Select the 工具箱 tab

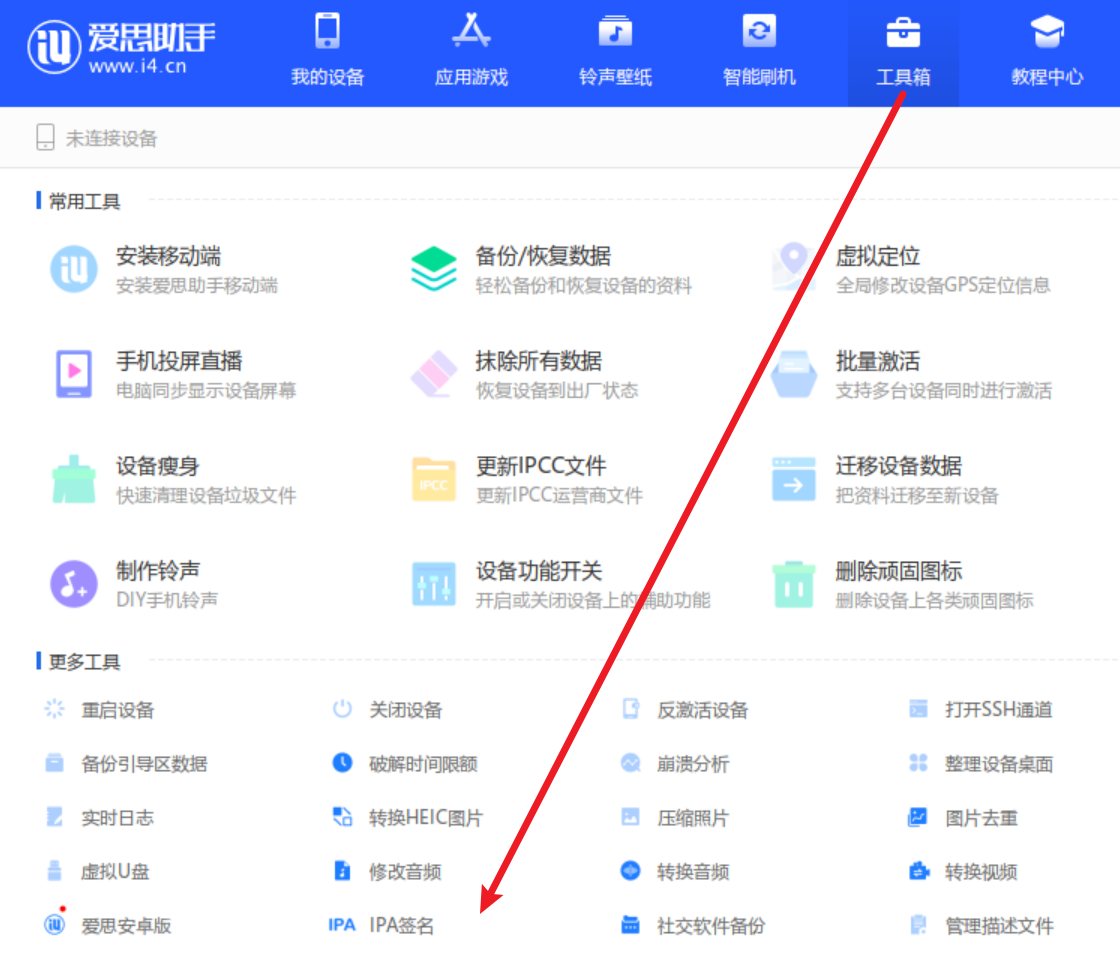pos(903,52)
